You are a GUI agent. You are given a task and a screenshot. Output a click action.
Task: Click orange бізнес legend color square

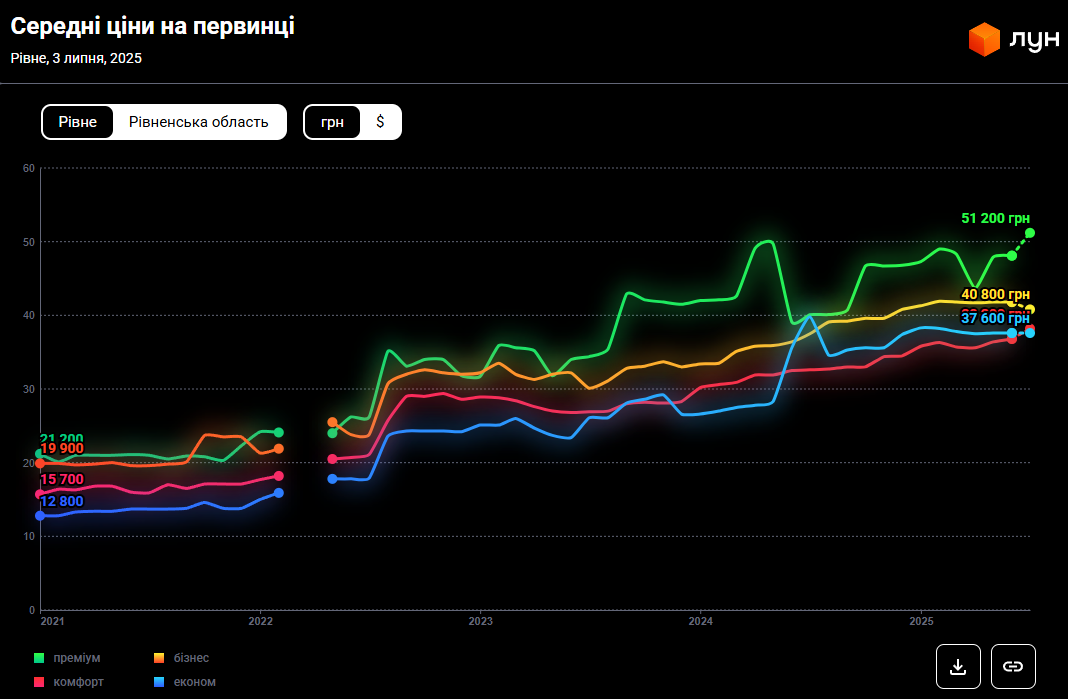[x=158, y=658]
